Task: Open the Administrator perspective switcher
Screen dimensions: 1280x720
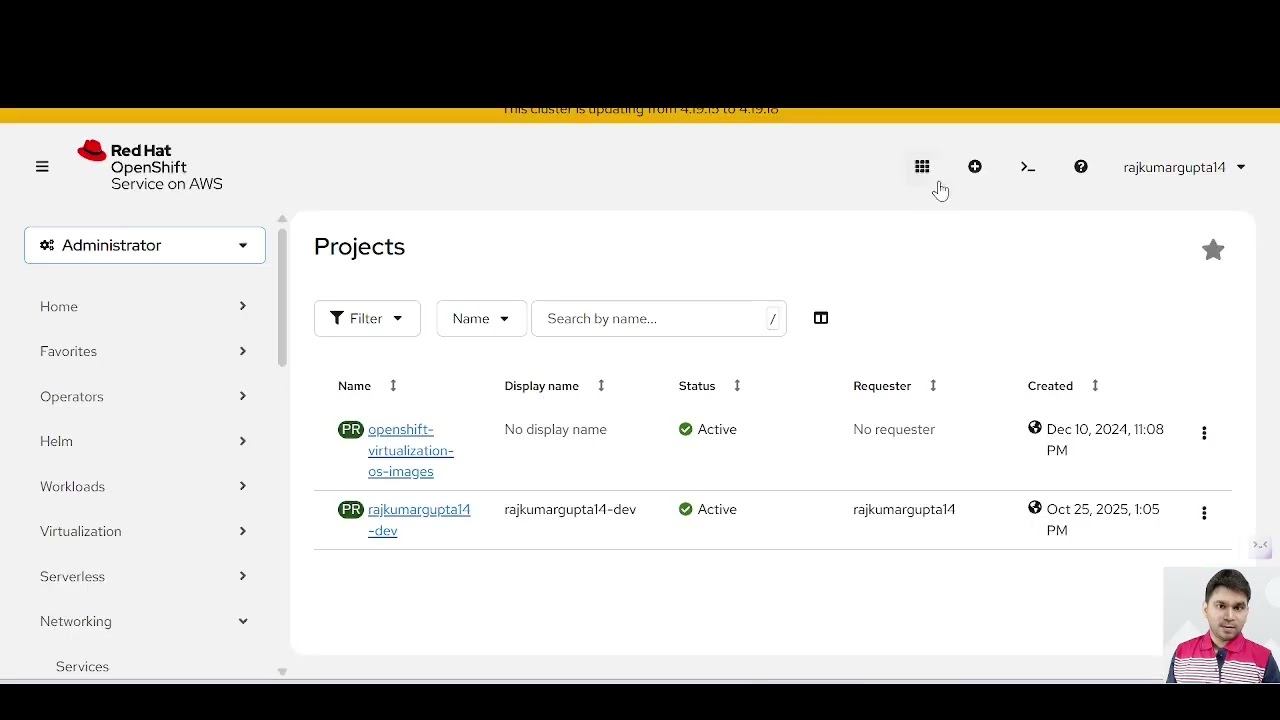Action: pos(145,245)
